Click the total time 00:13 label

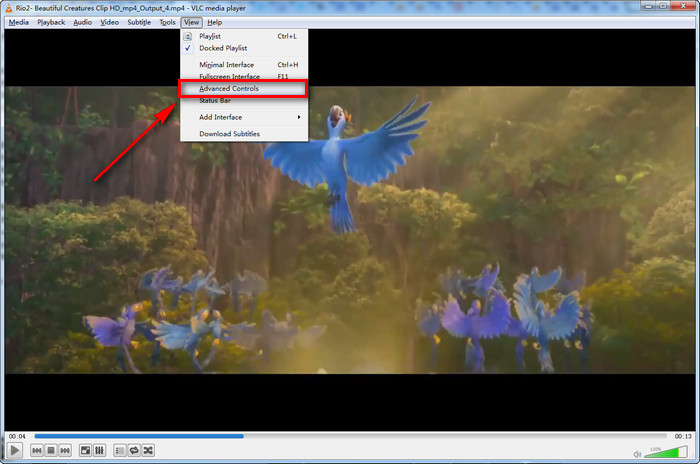tap(683, 436)
